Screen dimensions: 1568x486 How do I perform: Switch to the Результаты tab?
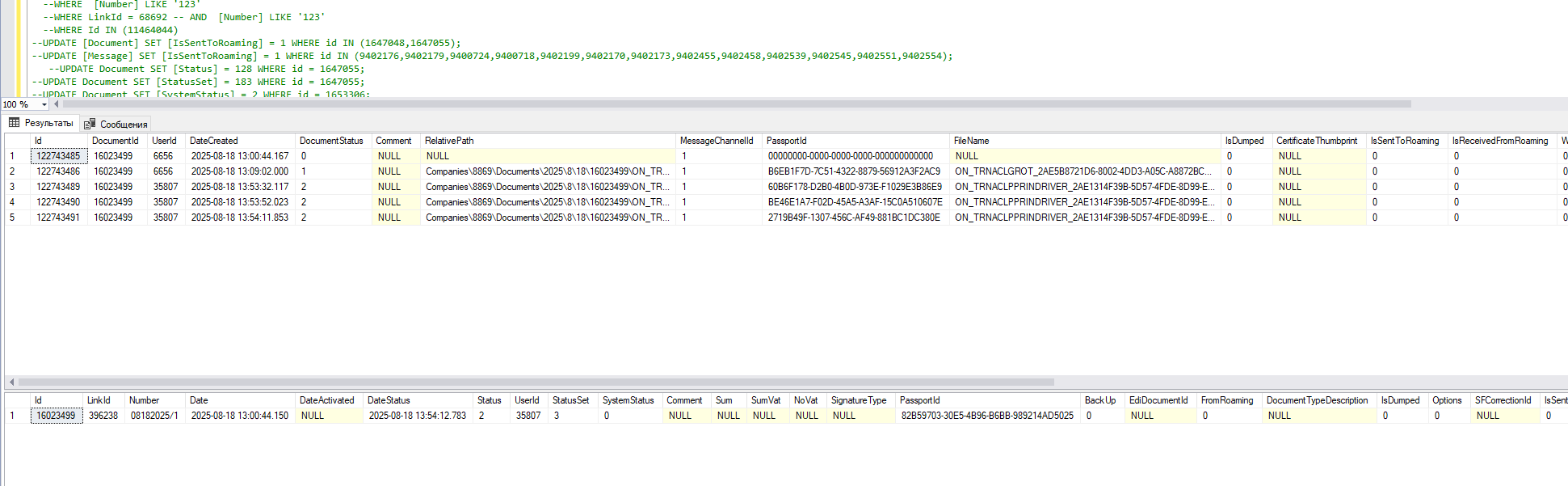[41, 123]
